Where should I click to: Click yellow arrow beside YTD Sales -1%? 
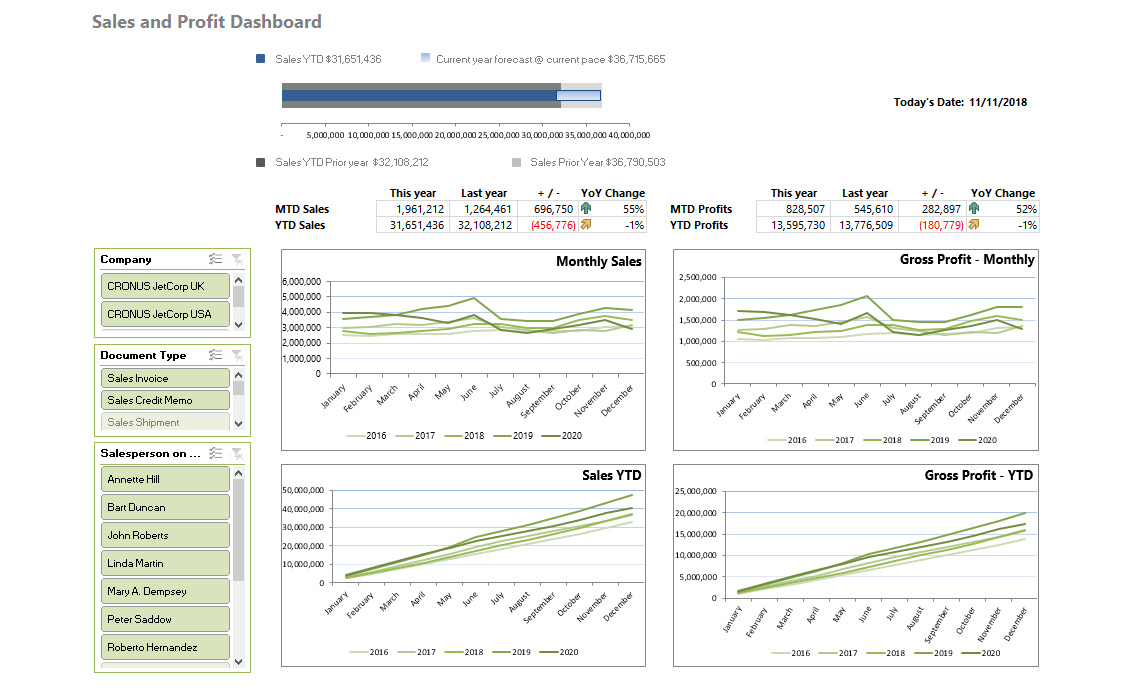[586, 225]
